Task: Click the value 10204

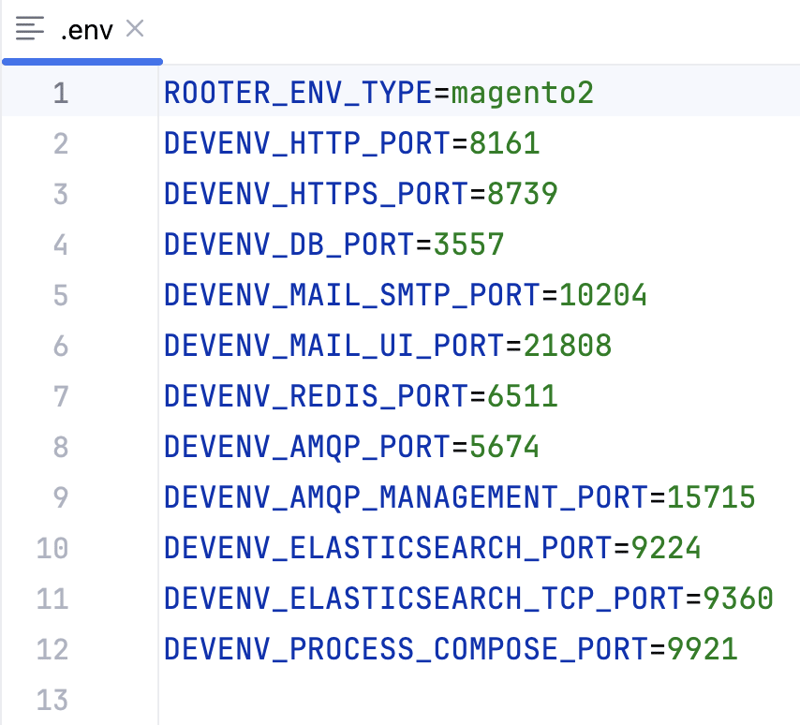Action: [x=603, y=295]
